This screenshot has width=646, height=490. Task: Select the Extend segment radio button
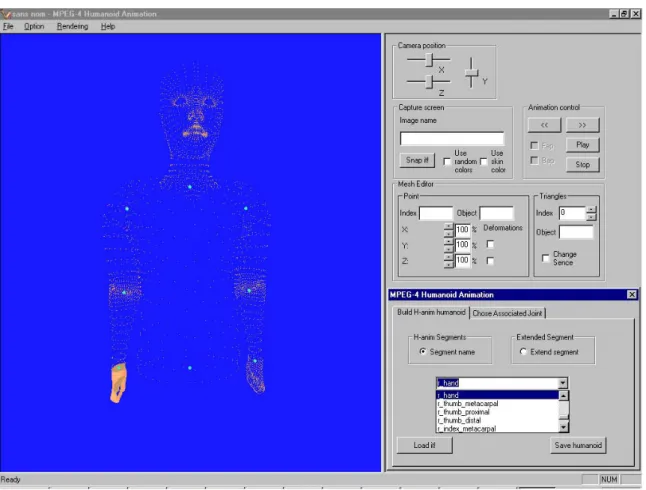(x=523, y=352)
